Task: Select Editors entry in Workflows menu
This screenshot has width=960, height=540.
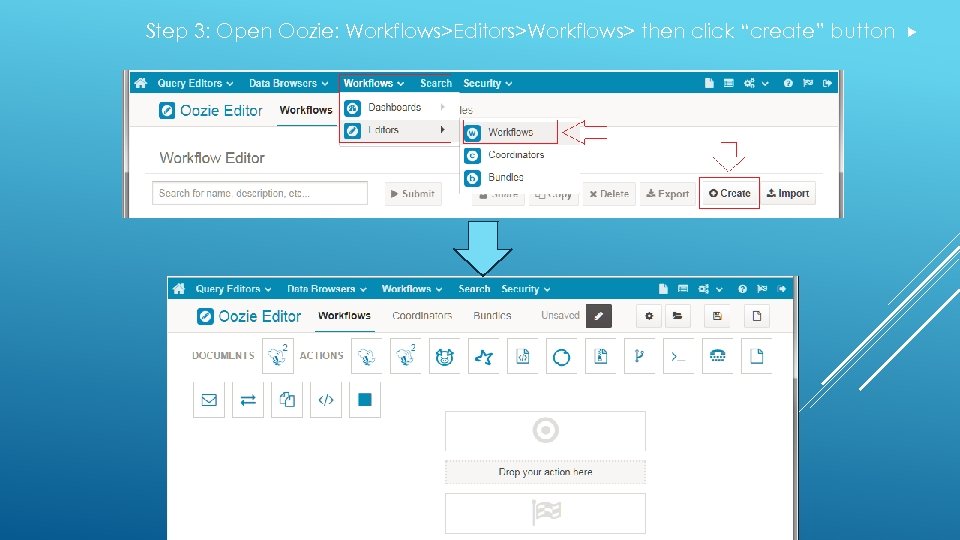Action: click(x=395, y=130)
